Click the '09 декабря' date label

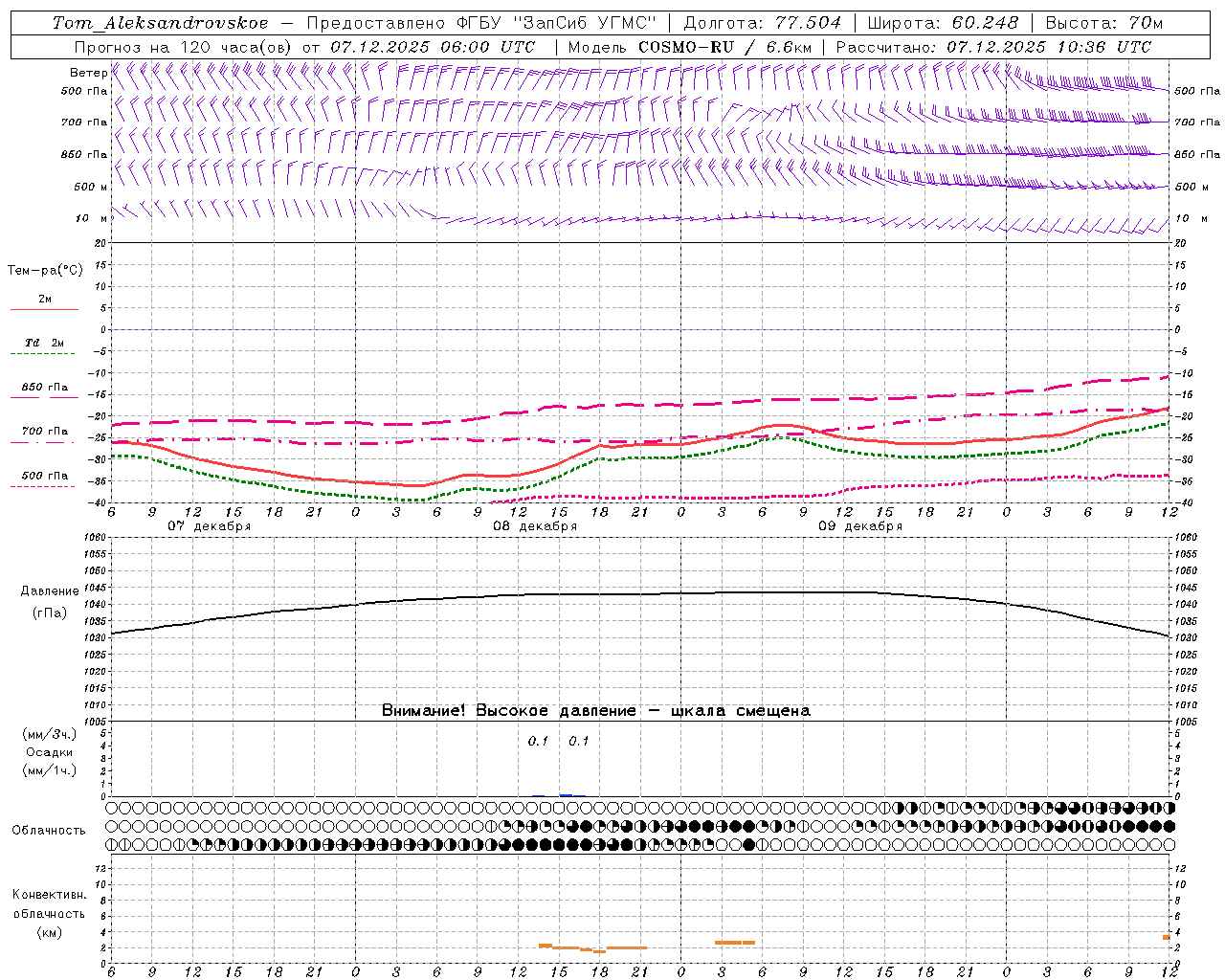tap(860, 526)
